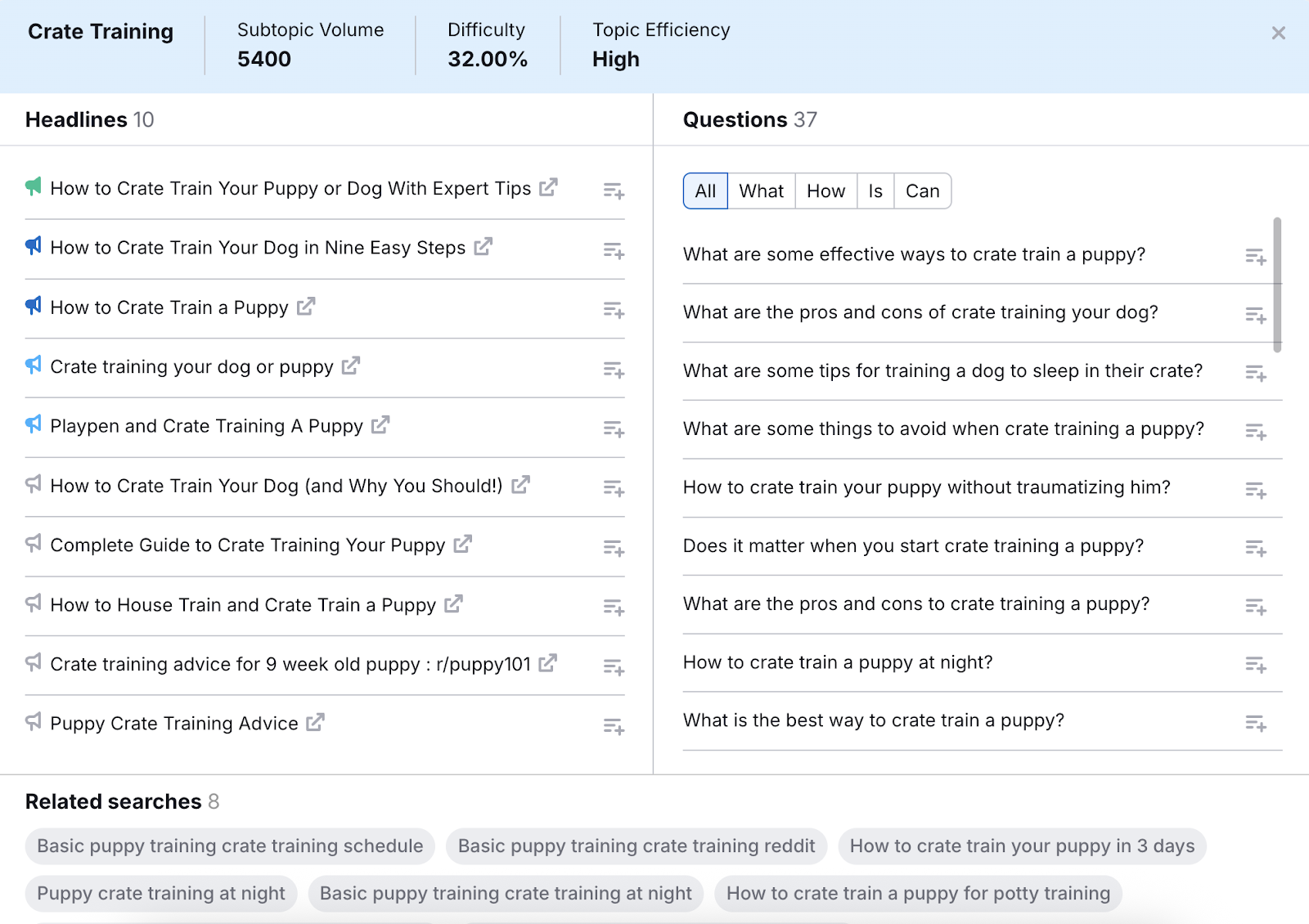This screenshot has height=924, width=1309.
Task: Enable the 'Is' question filter
Action: tap(875, 191)
